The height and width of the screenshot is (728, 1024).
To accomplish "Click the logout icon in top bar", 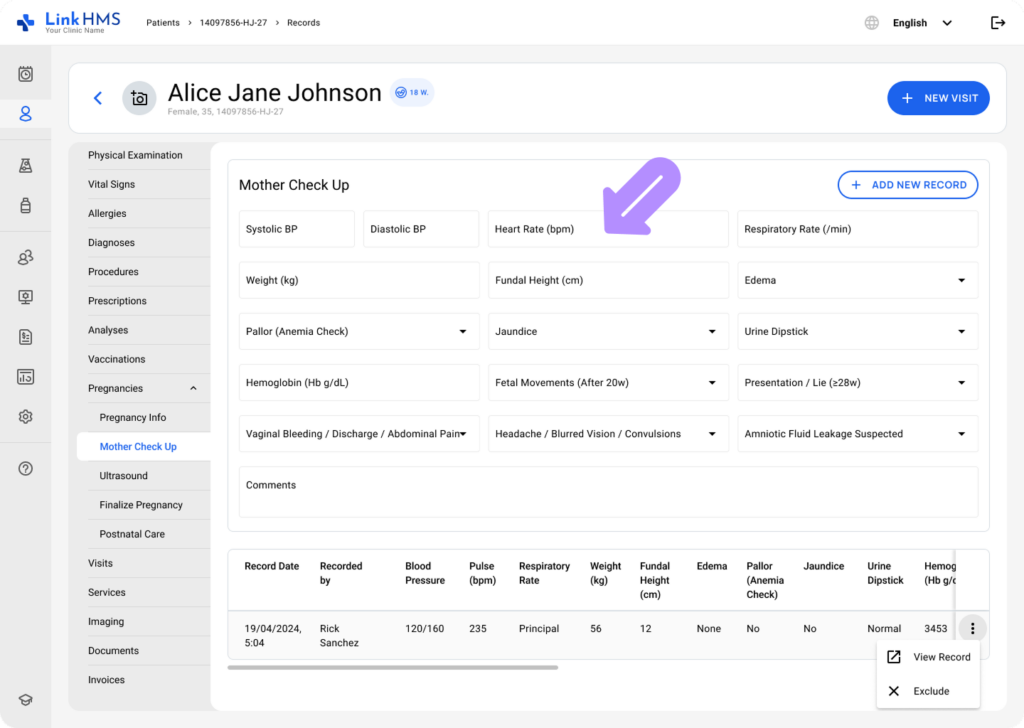I will coord(997,23).
